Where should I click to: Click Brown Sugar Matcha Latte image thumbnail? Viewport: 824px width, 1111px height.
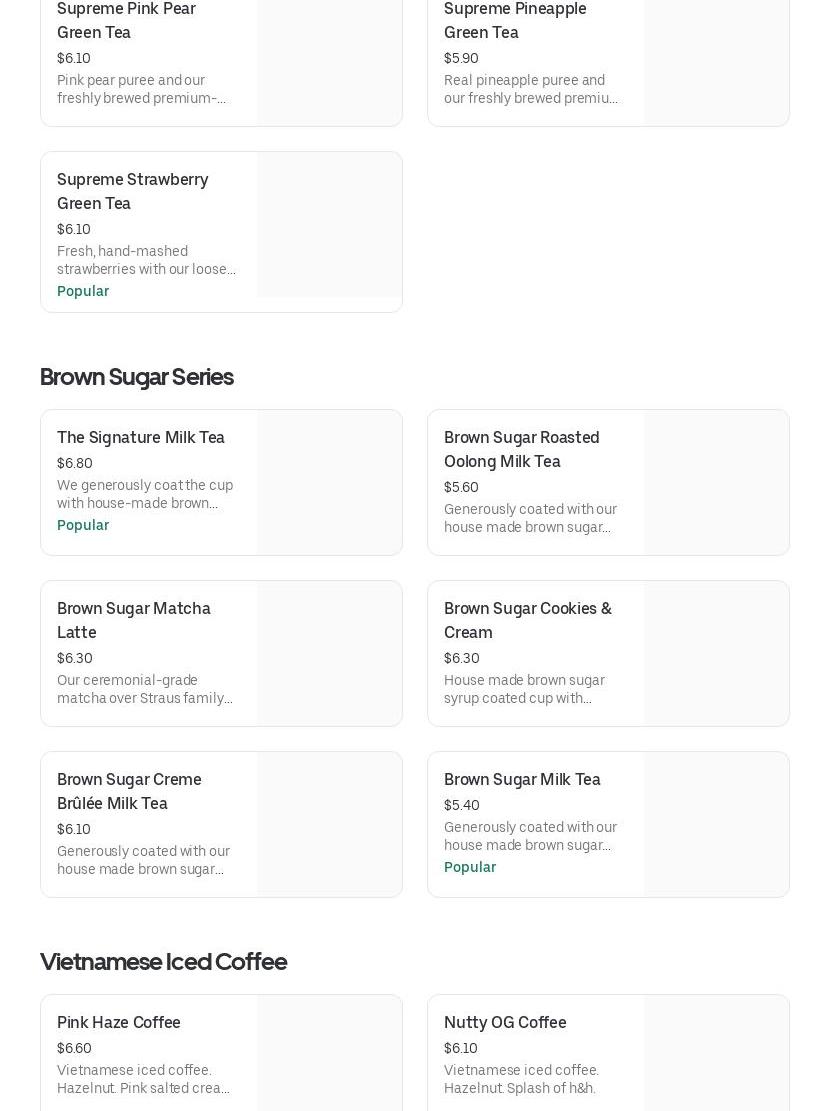(329, 653)
